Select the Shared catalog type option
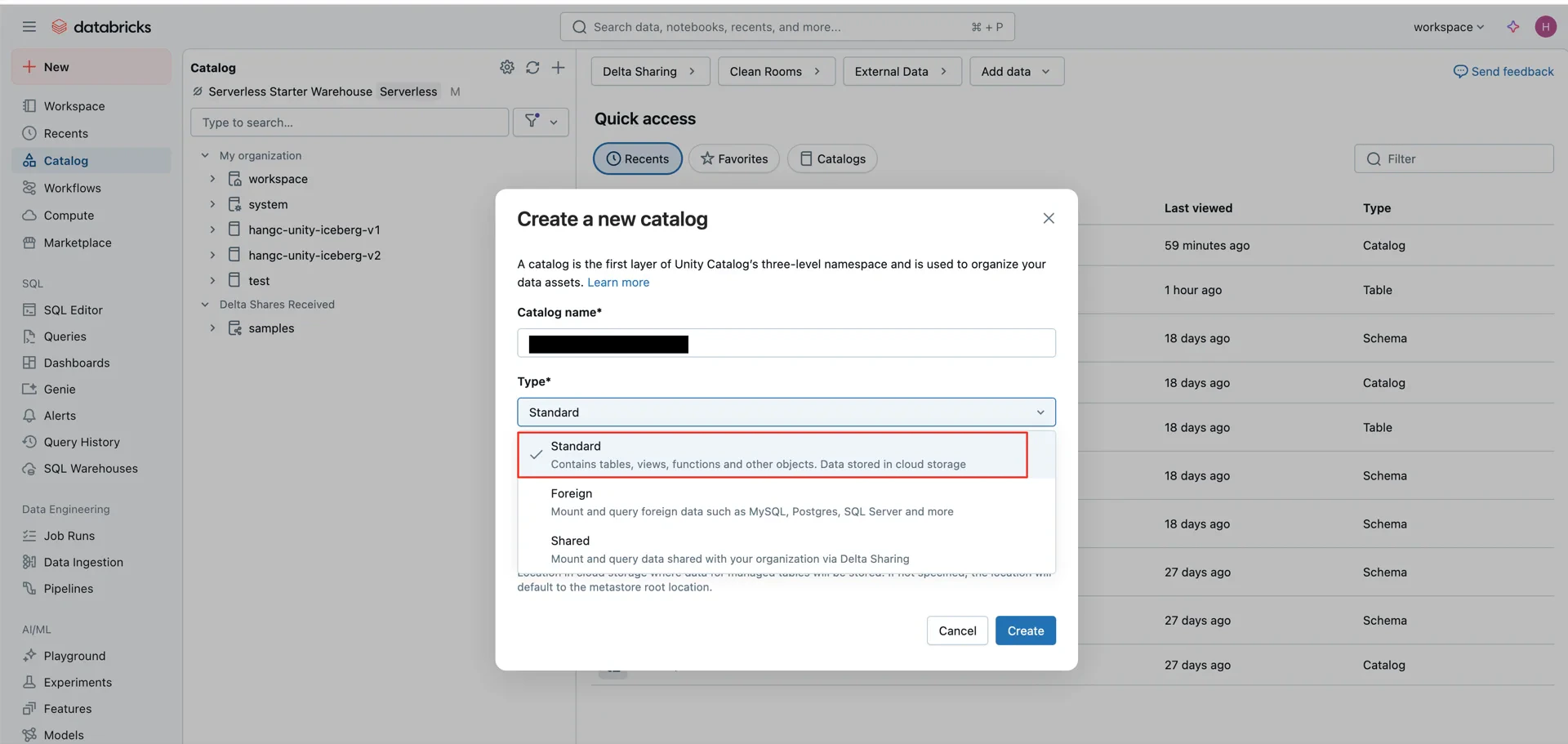Screen dimensions: 1568x744 coord(786,550)
